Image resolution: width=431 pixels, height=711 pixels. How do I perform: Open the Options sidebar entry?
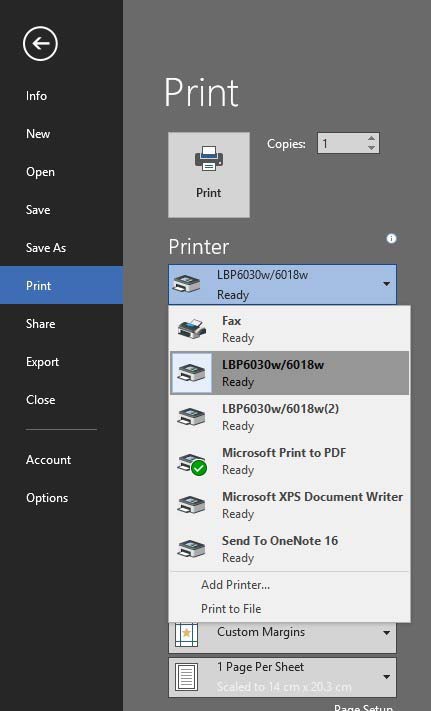click(x=47, y=497)
